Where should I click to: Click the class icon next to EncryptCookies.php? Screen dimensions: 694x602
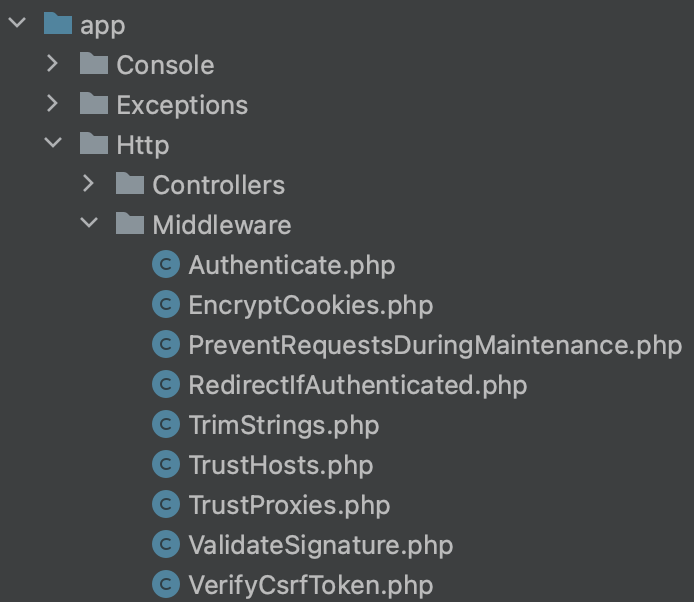coord(165,305)
